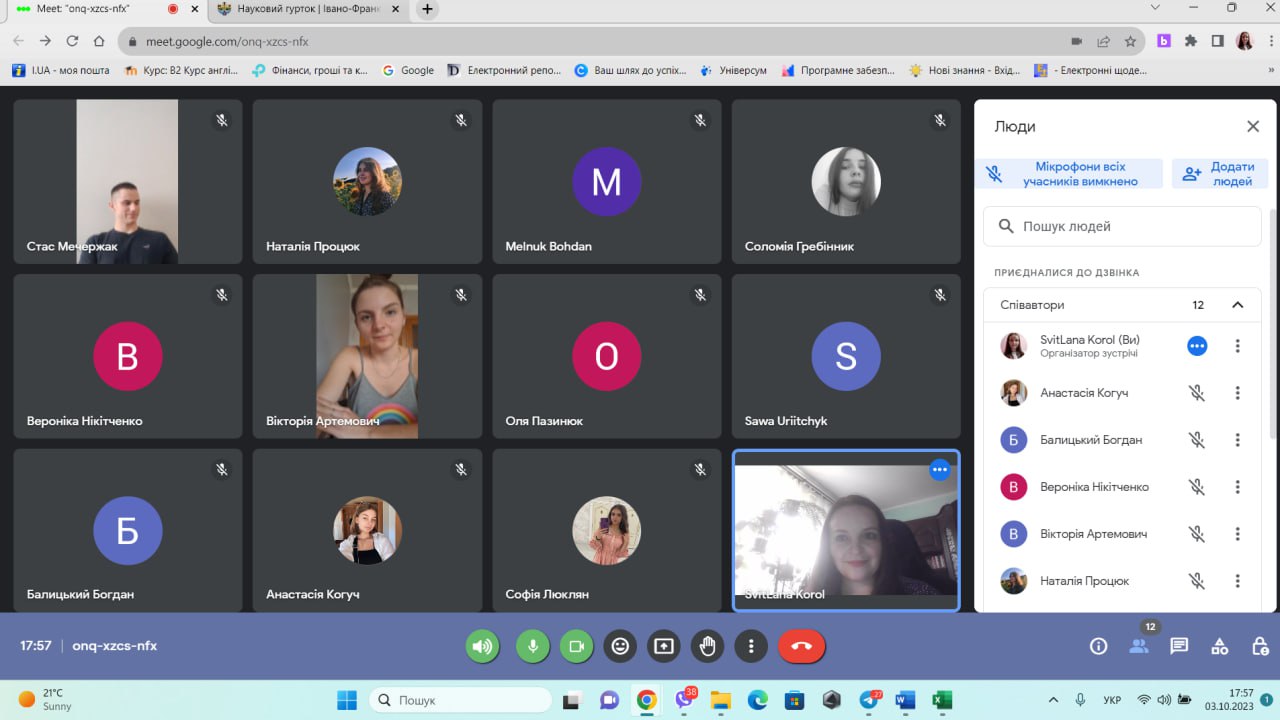Open three-dot more options in call bar
Image resolution: width=1280 pixels, height=720 pixels.
click(751, 646)
